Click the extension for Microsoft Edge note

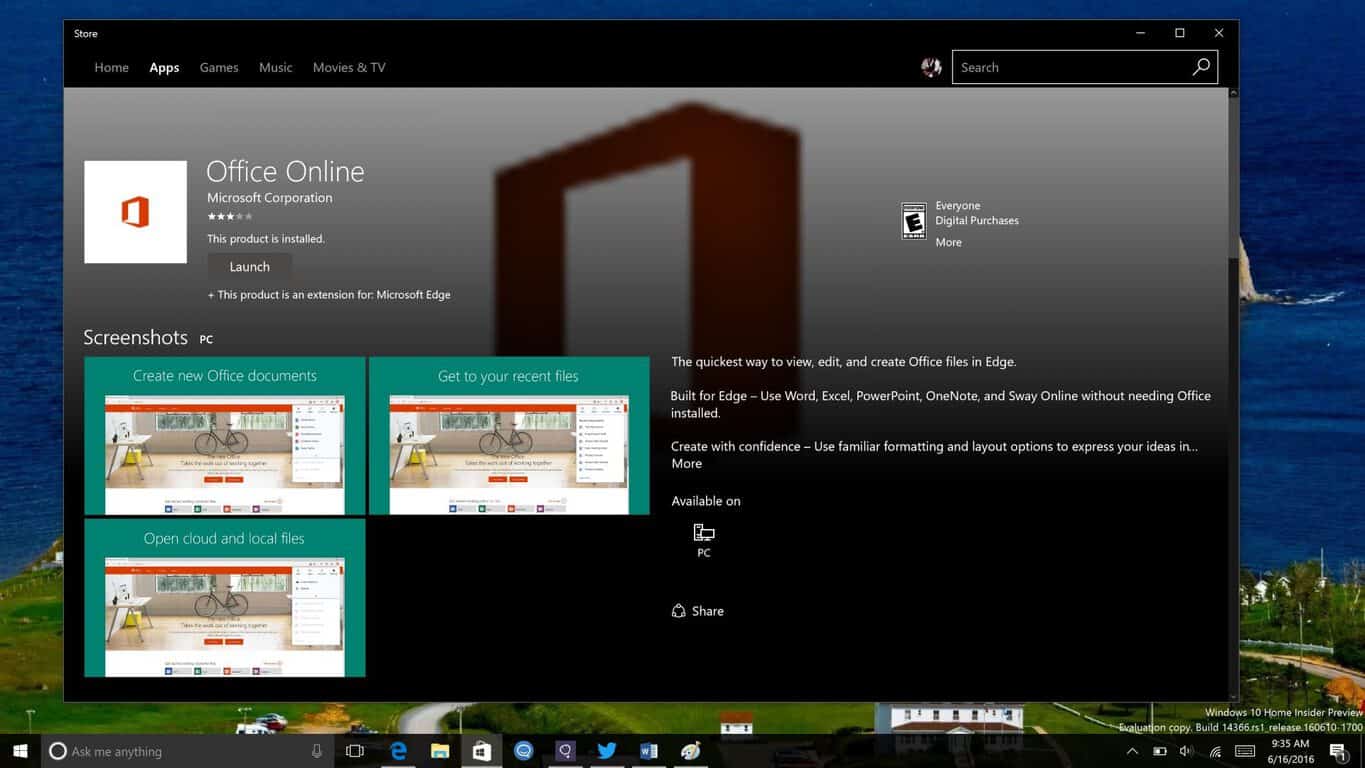coord(329,295)
